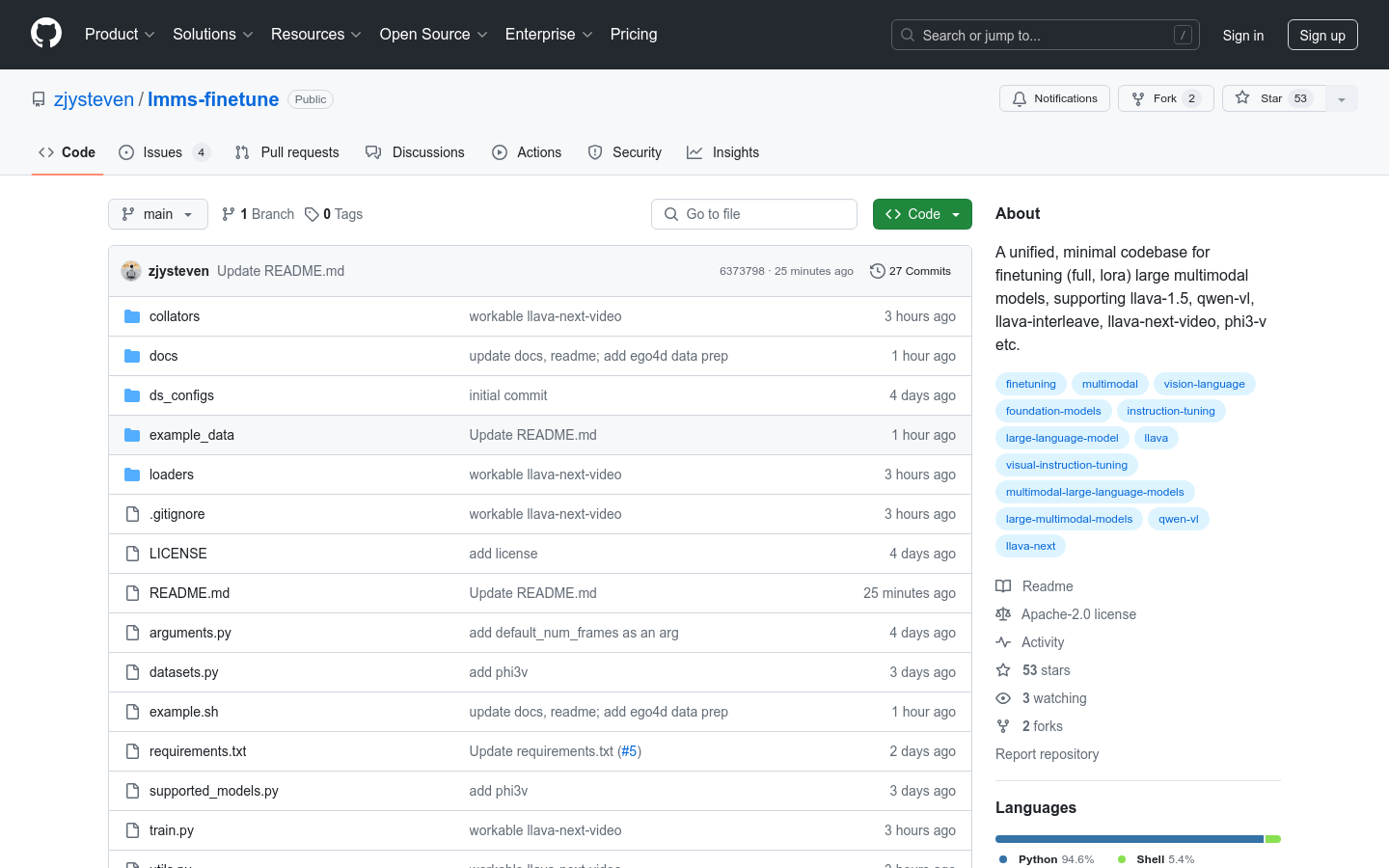The width and height of the screenshot is (1389, 868).
Task: Expand the Solutions menu
Action: pyautogui.click(x=213, y=35)
